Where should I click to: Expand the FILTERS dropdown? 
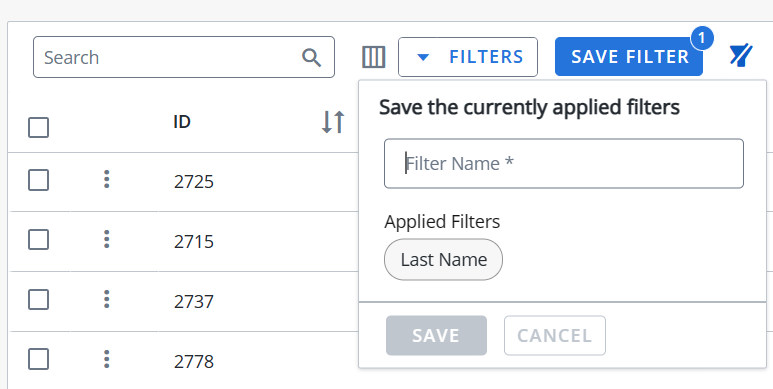(468, 57)
